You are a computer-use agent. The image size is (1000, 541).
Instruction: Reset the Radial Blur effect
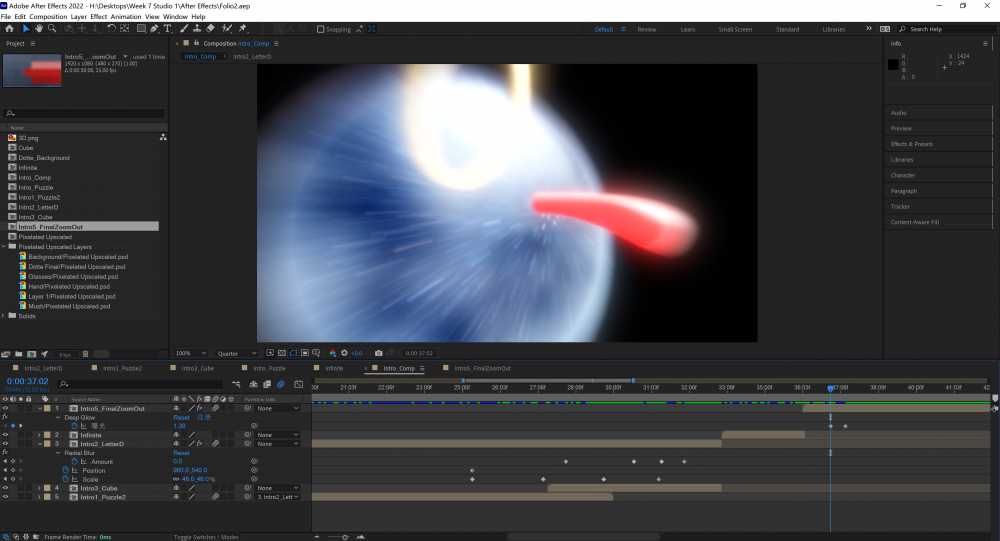click(x=181, y=453)
